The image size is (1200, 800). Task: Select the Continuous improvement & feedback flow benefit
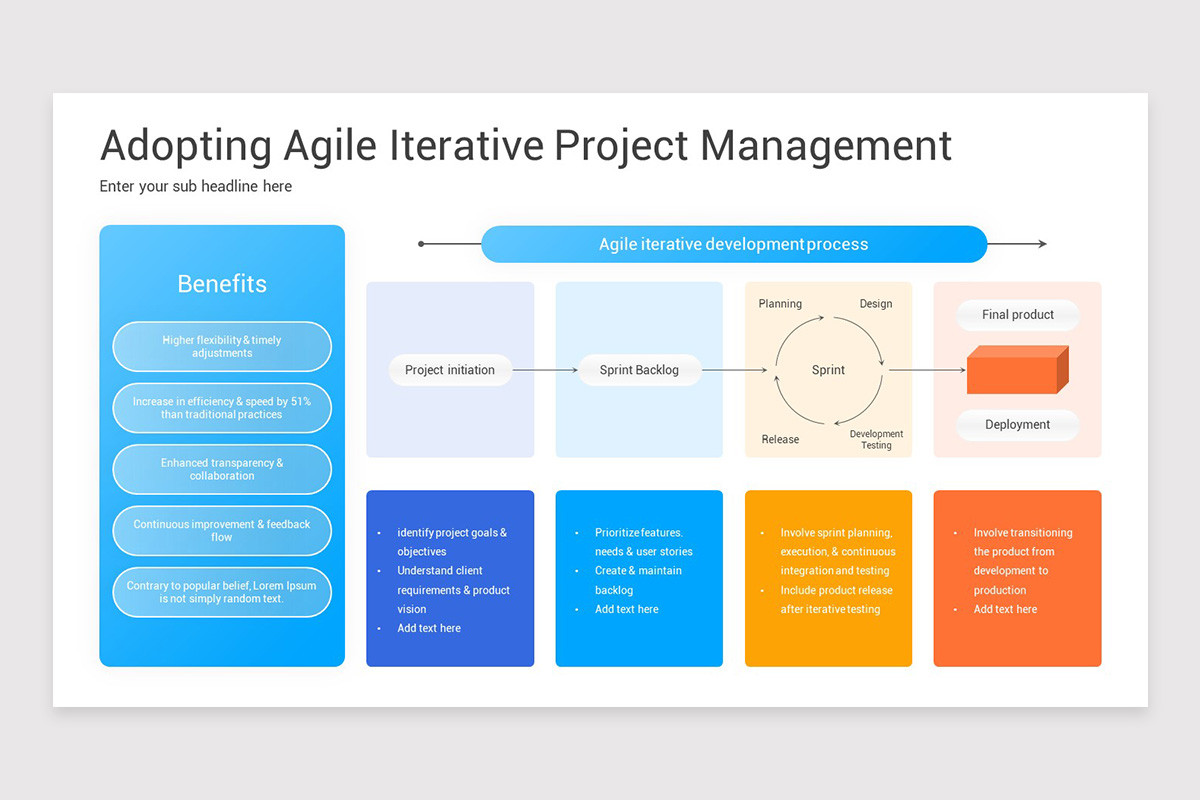pos(221,530)
